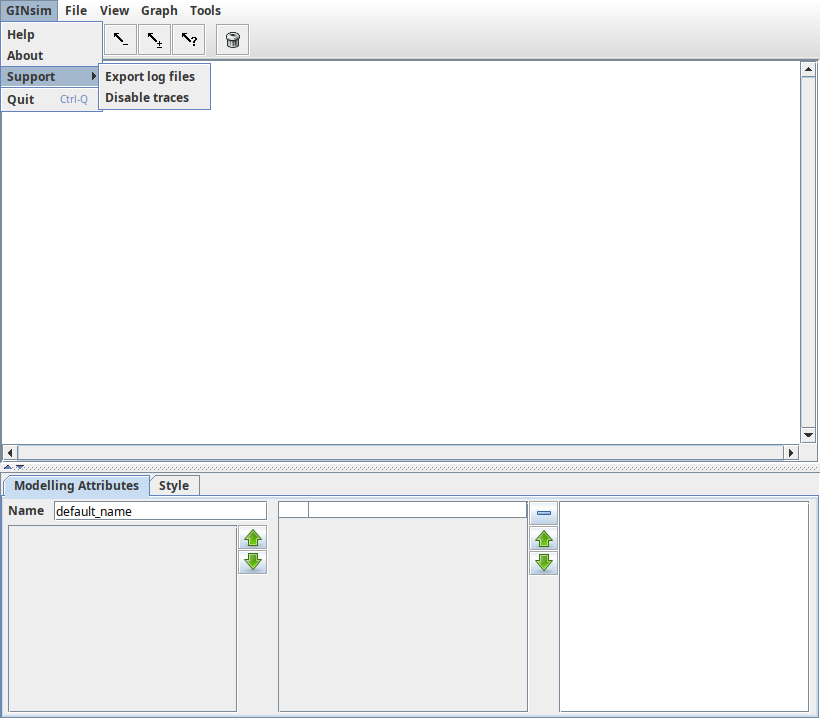Collapse the bottom panel using the splitter arrow
This screenshot has height=719, width=820.
[x=19, y=467]
